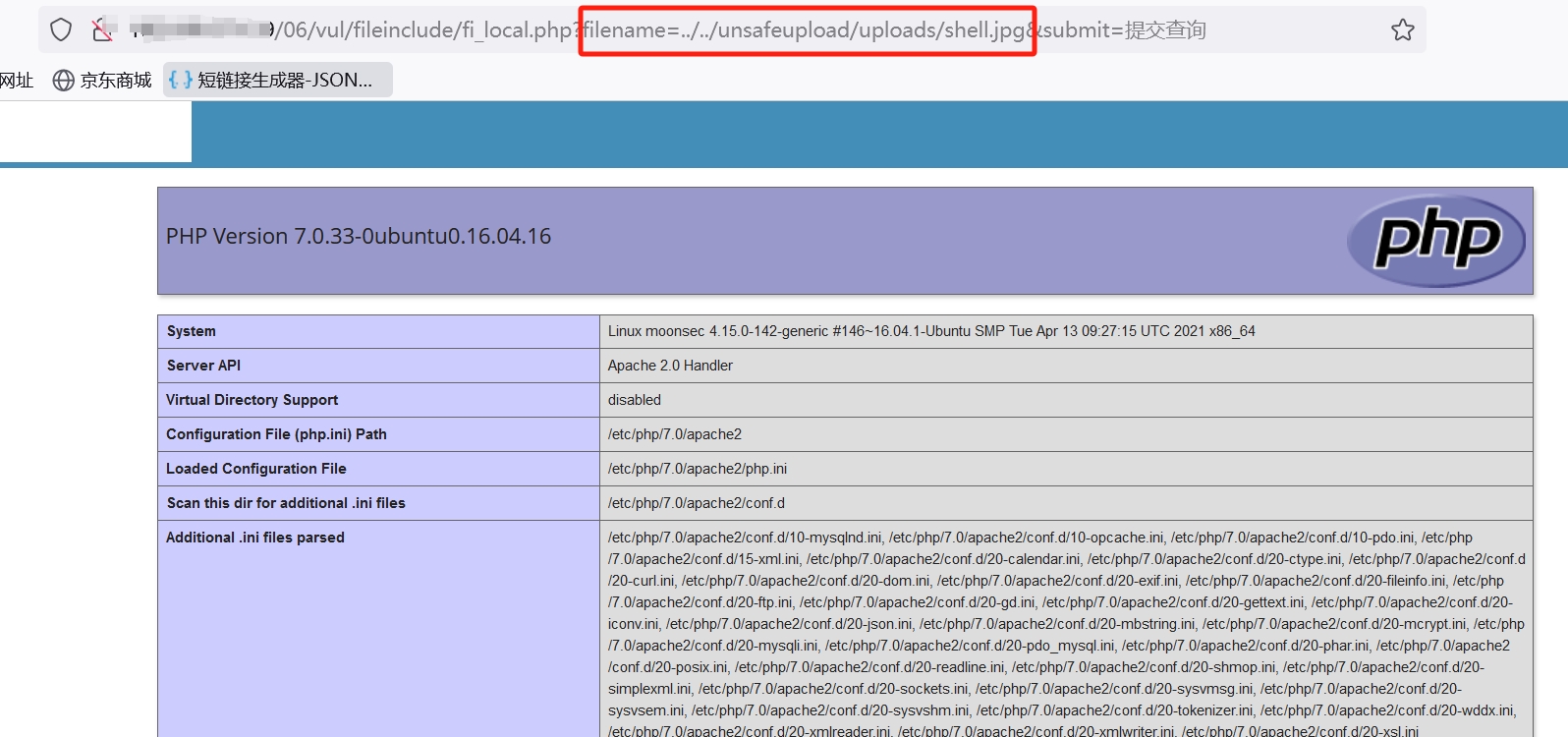Click /etc/php/7.0/apache2/php.ini value
This screenshot has width=1568, height=737.
(x=698, y=469)
